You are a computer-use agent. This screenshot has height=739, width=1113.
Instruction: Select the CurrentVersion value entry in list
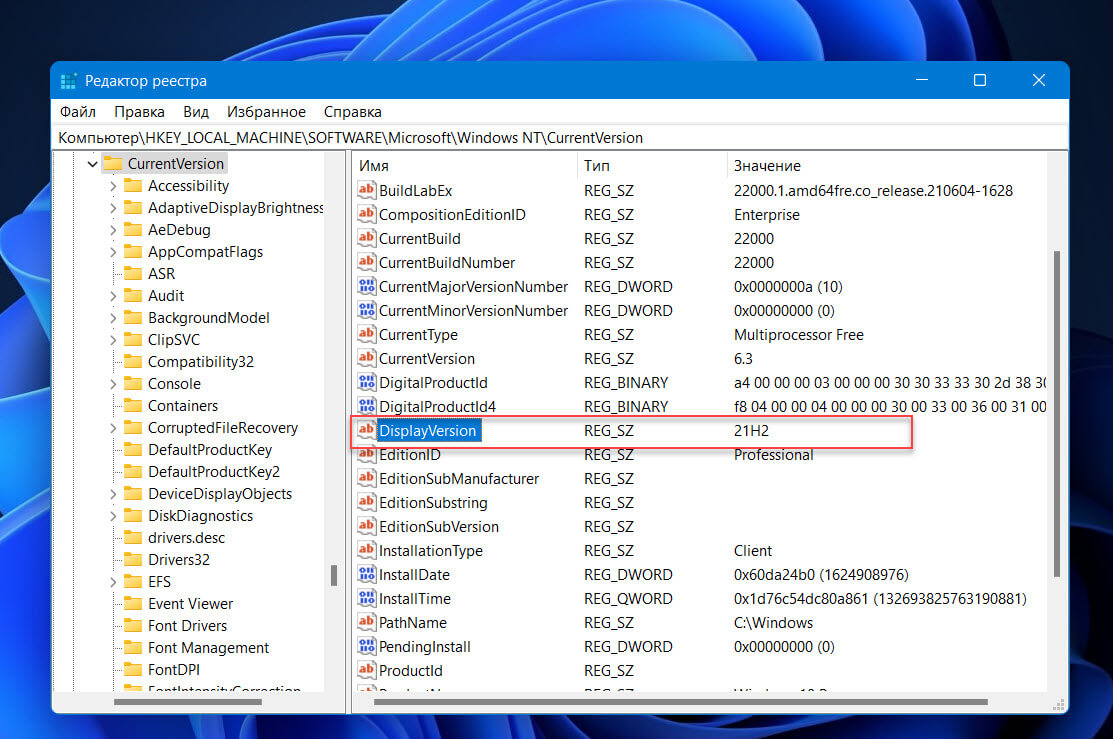click(x=427, y=358)
